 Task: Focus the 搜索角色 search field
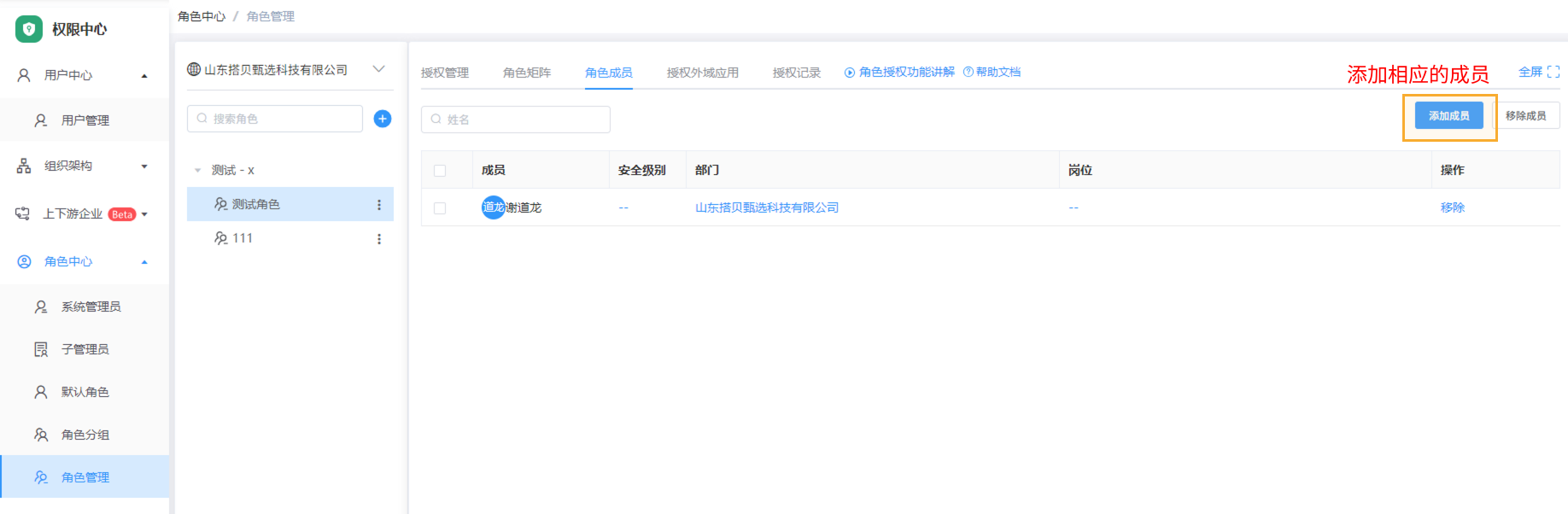[x=275, y=119]
